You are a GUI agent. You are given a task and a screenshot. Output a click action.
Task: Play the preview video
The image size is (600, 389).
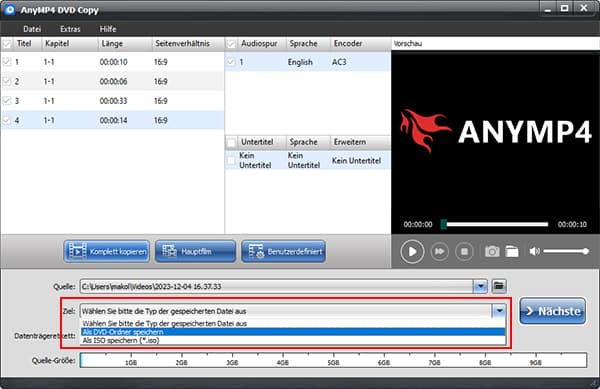412,251
